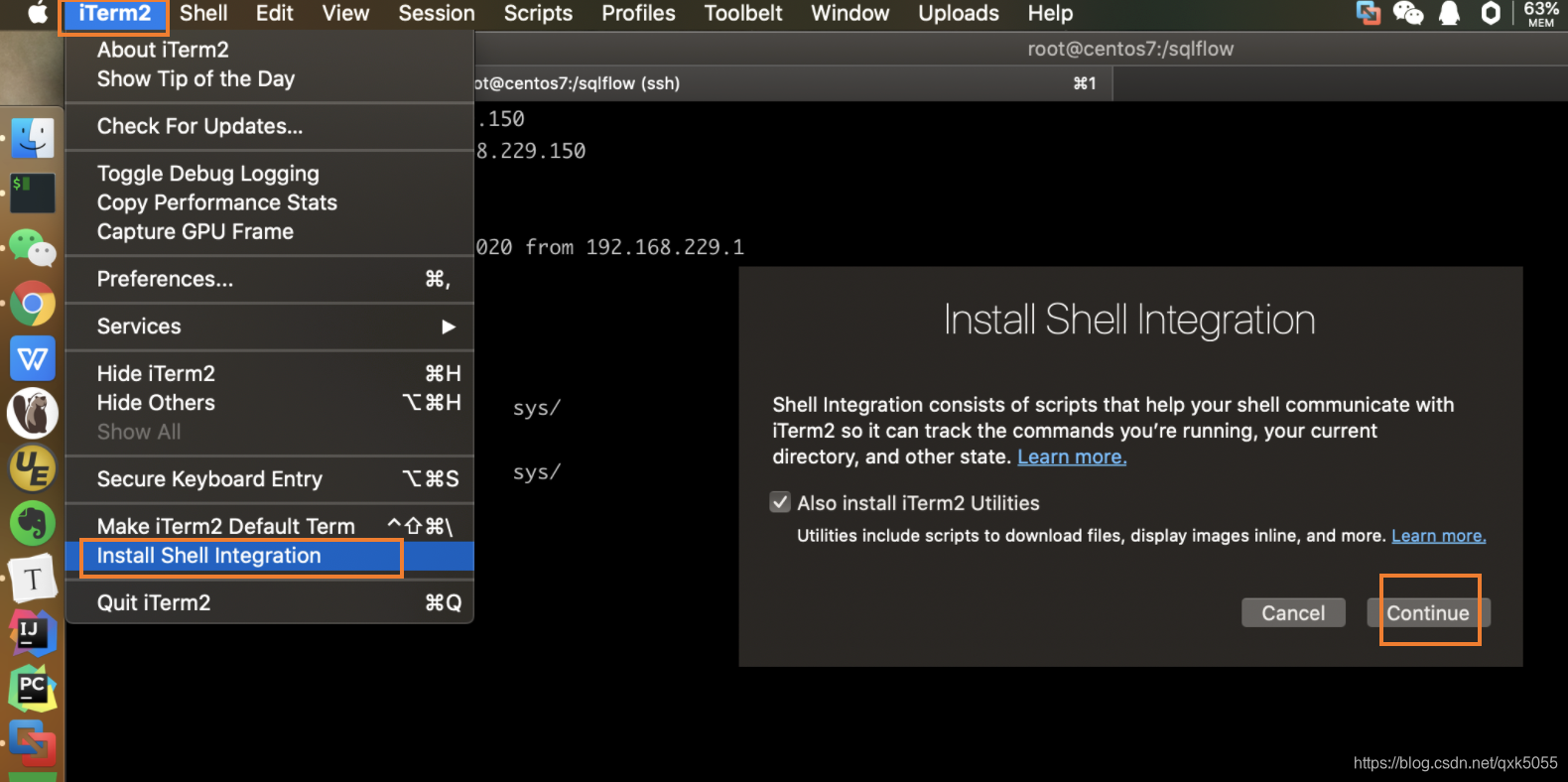Choose Capture GPU Frame

click(x=270, y=231)
